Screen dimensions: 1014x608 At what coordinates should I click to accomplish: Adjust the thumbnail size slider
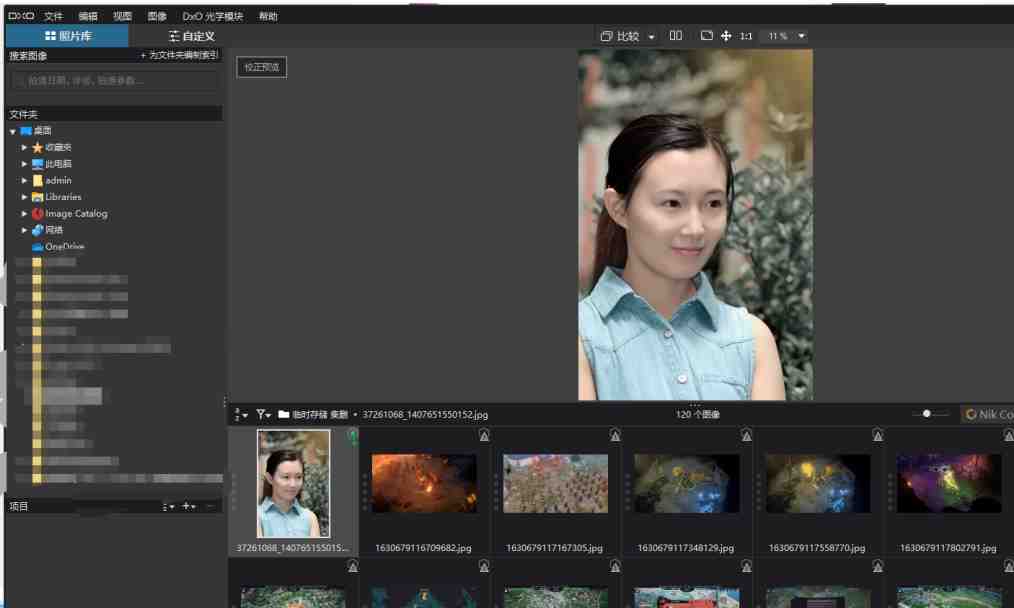(x=929, y=413)
